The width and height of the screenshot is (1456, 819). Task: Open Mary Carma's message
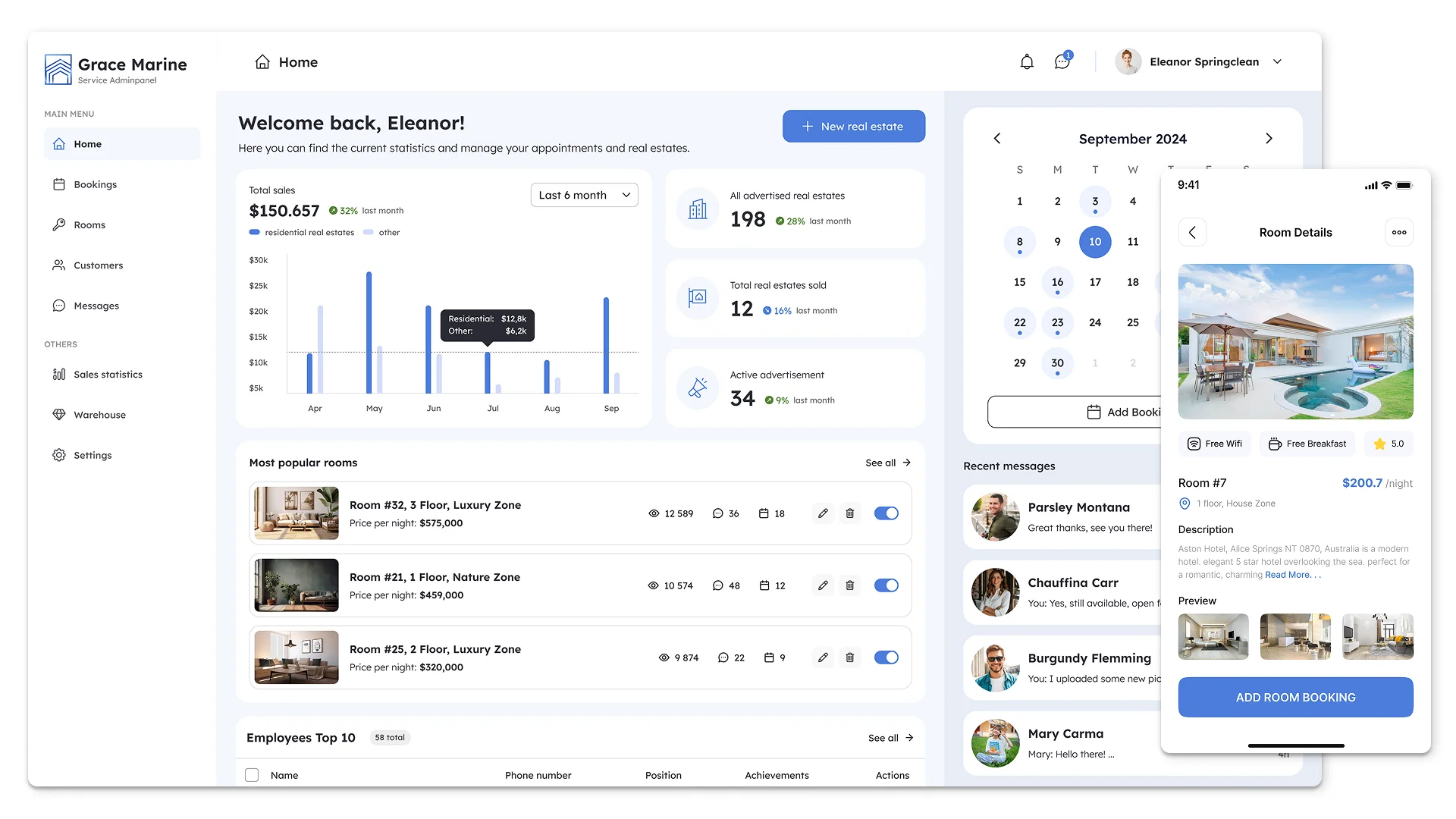tap(1062, 743)
